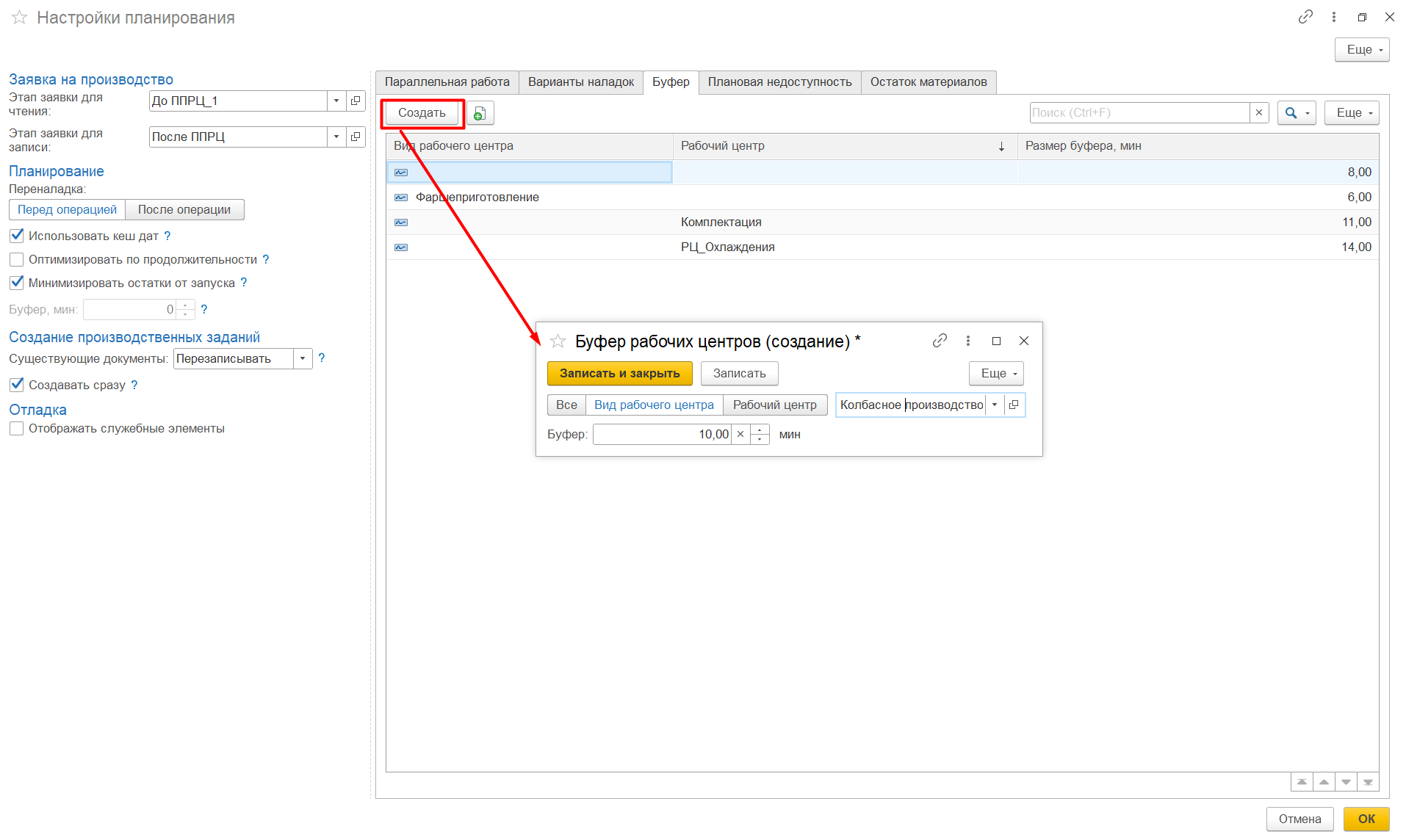Open the Варианты наладок tab
This screenshot has width=1406, height=840.
tap(580, 82)
